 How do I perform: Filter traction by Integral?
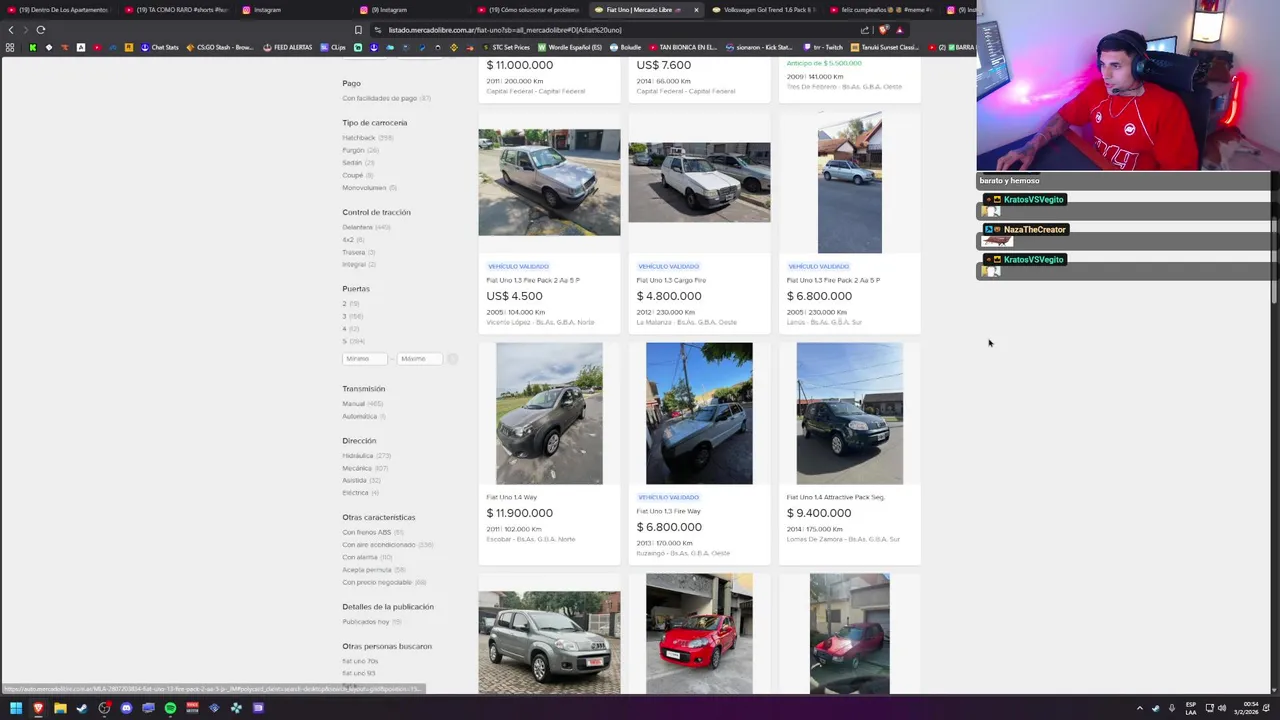358,264
